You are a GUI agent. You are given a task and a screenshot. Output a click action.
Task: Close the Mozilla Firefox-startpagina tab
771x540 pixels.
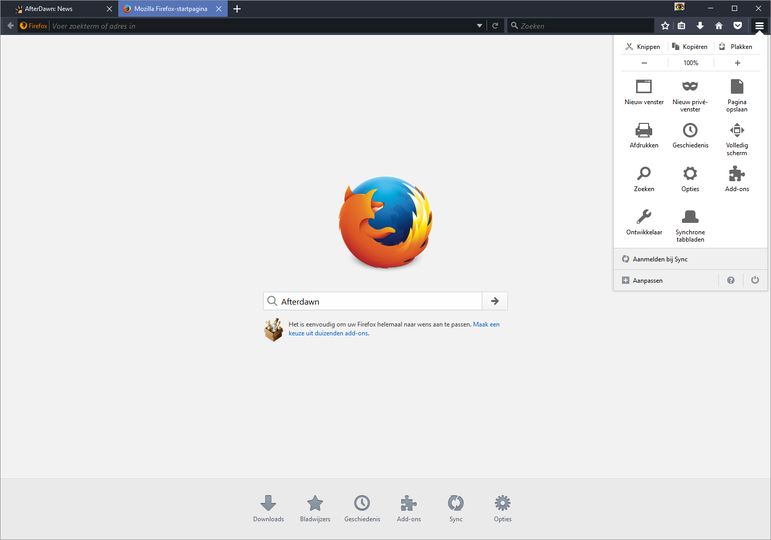(219, 9)
